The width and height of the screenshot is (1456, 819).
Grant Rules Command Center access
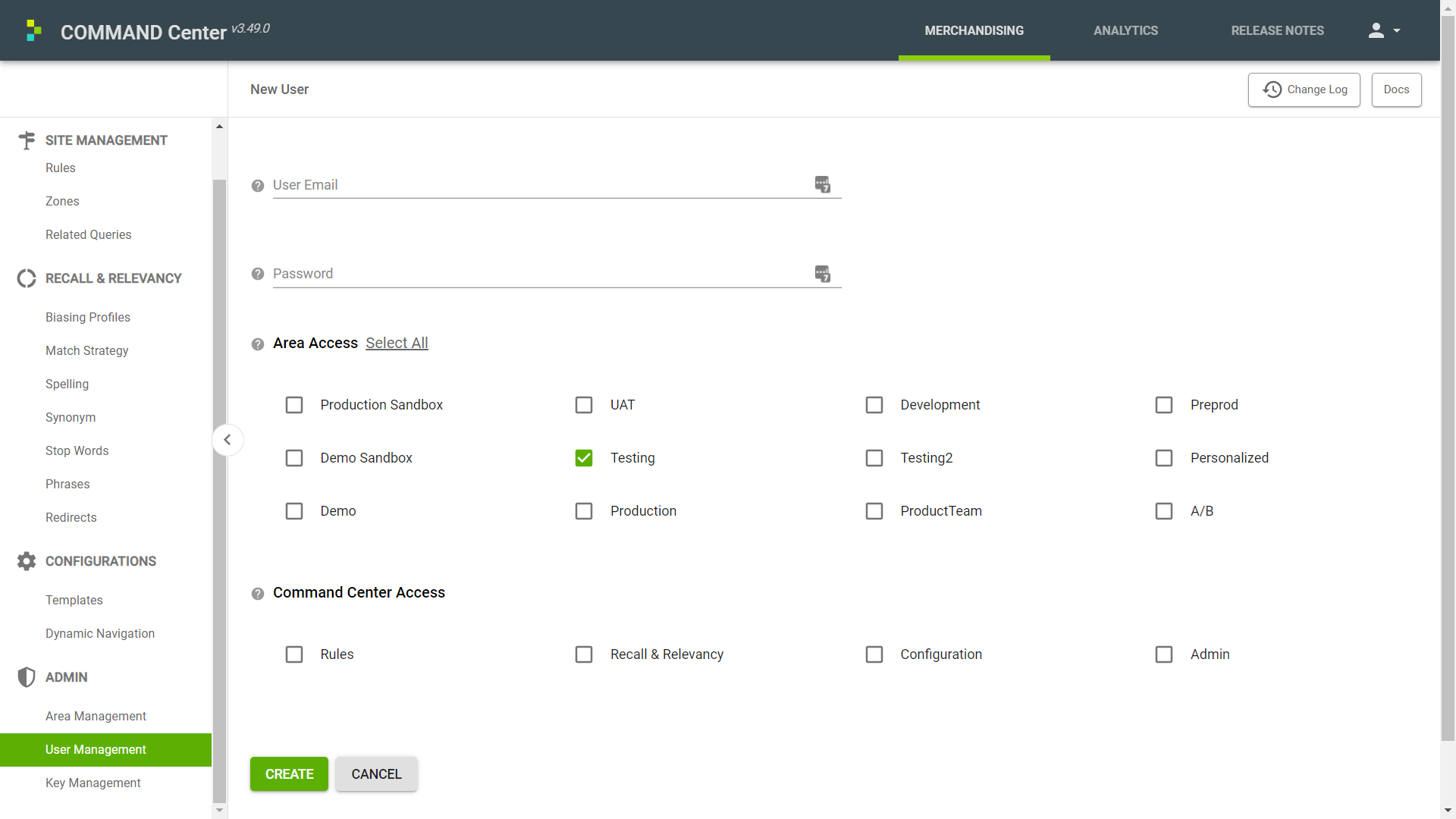[294, 654]
